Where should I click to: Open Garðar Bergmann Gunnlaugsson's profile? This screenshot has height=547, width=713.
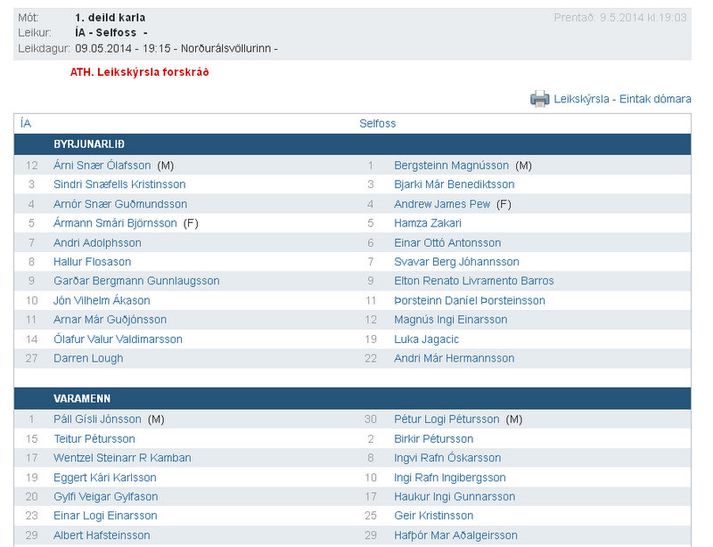136,281
